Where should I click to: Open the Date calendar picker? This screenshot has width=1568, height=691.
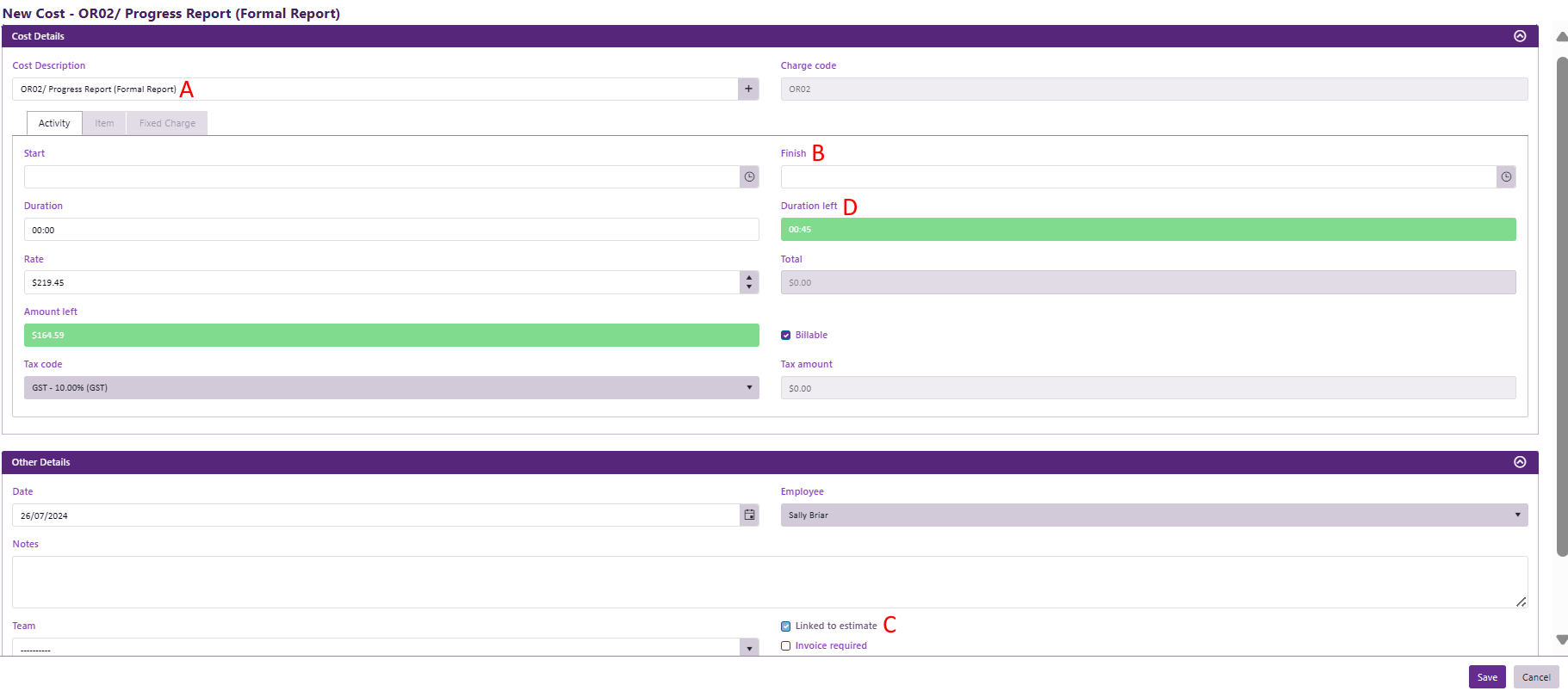pyautogui.click(x=749, y=515)
